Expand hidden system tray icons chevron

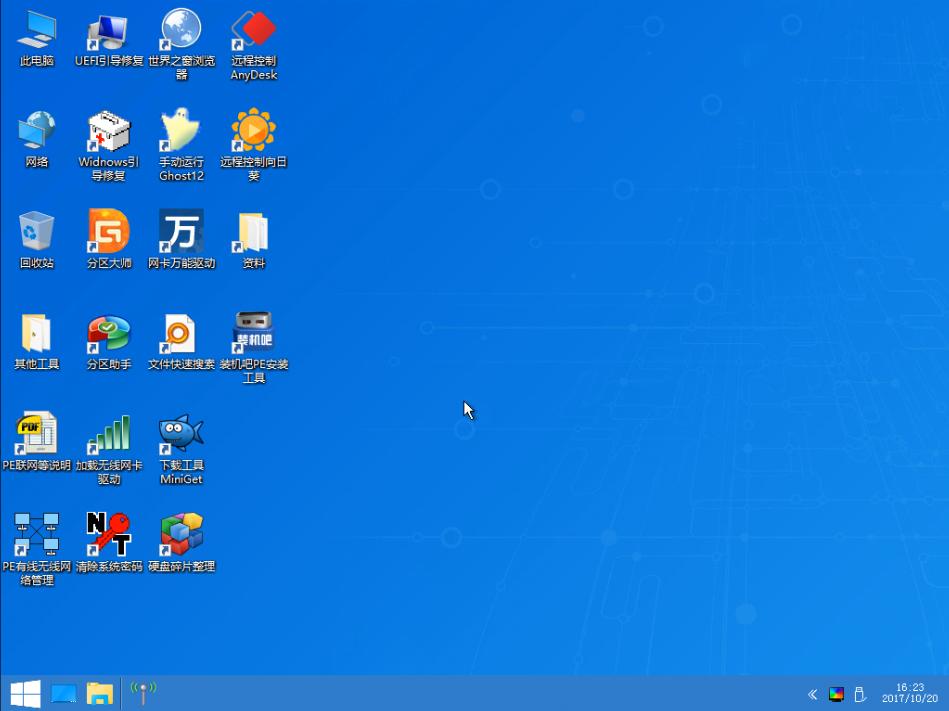click(x=813, y=694)
